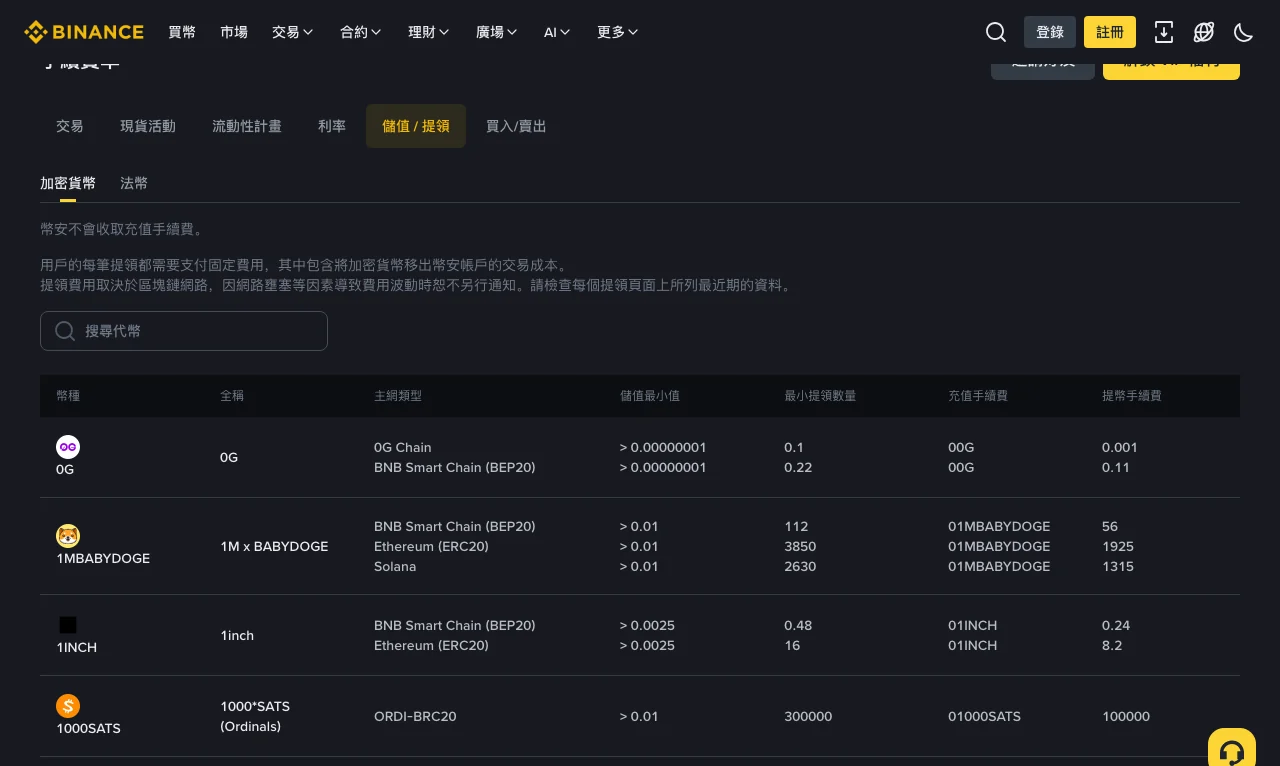
Task: Expand the 交易 dropdown in top navigation
Action: click(x=293, y=32)
